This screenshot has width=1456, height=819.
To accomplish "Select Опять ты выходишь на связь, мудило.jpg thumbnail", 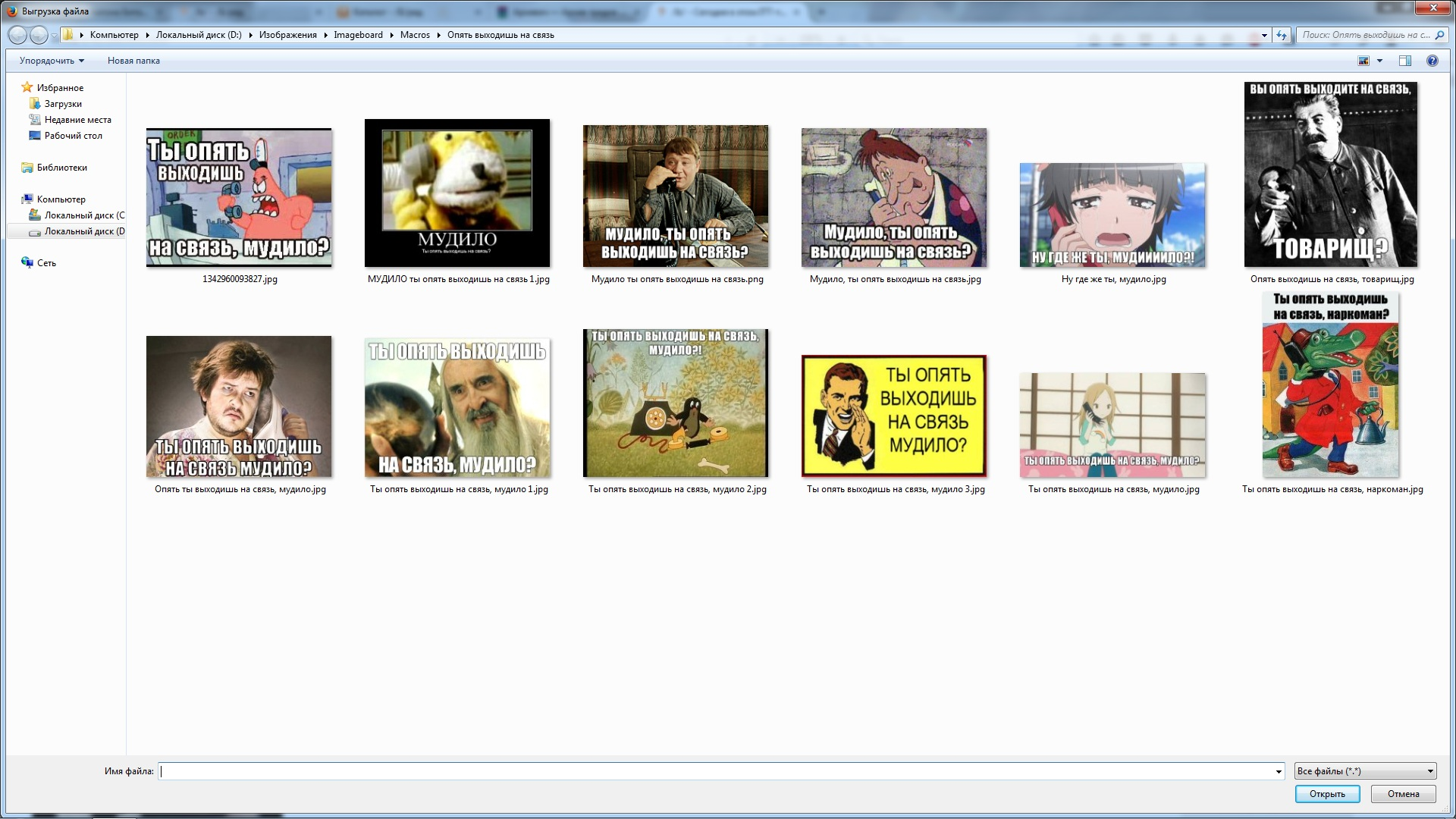I will click(x=239, y=406).
